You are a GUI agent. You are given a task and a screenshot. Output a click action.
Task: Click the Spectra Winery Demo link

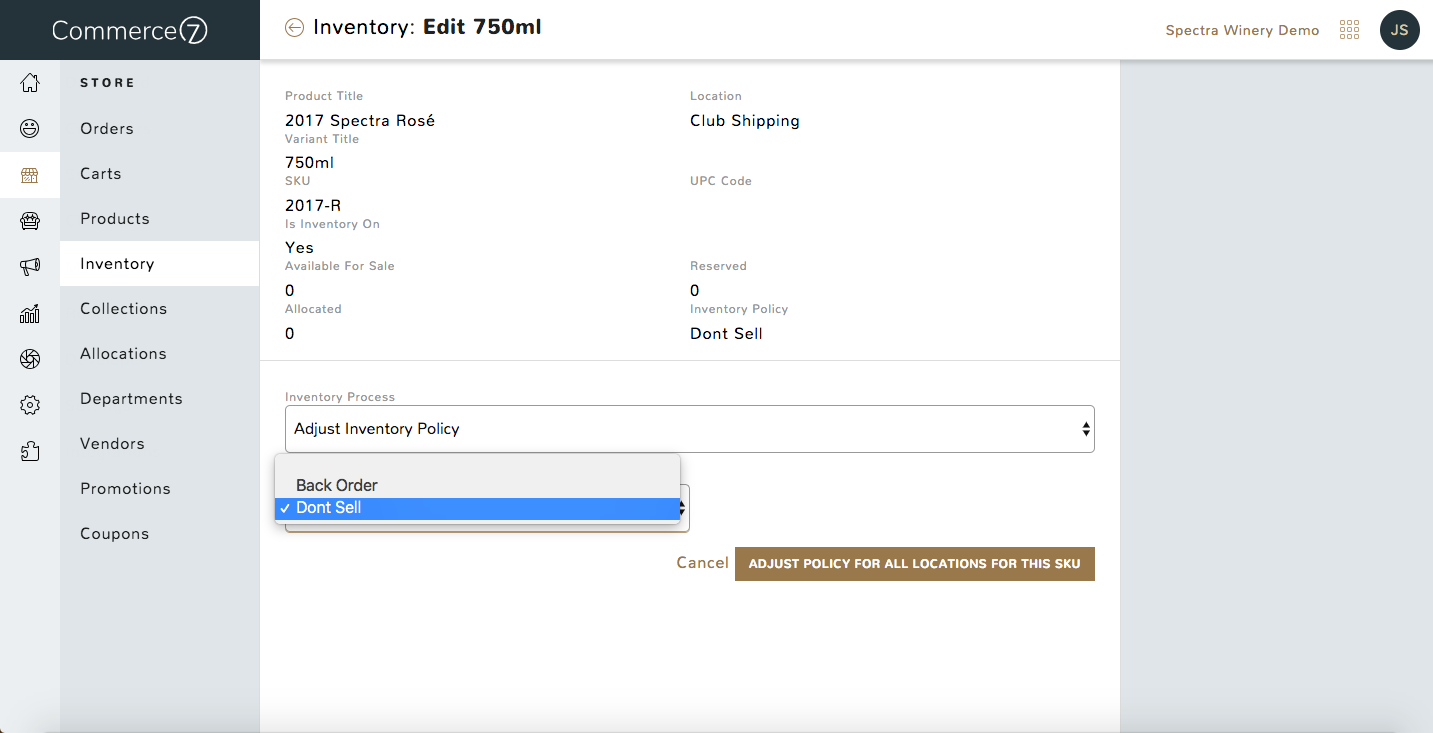click(x=1242, y=30)
